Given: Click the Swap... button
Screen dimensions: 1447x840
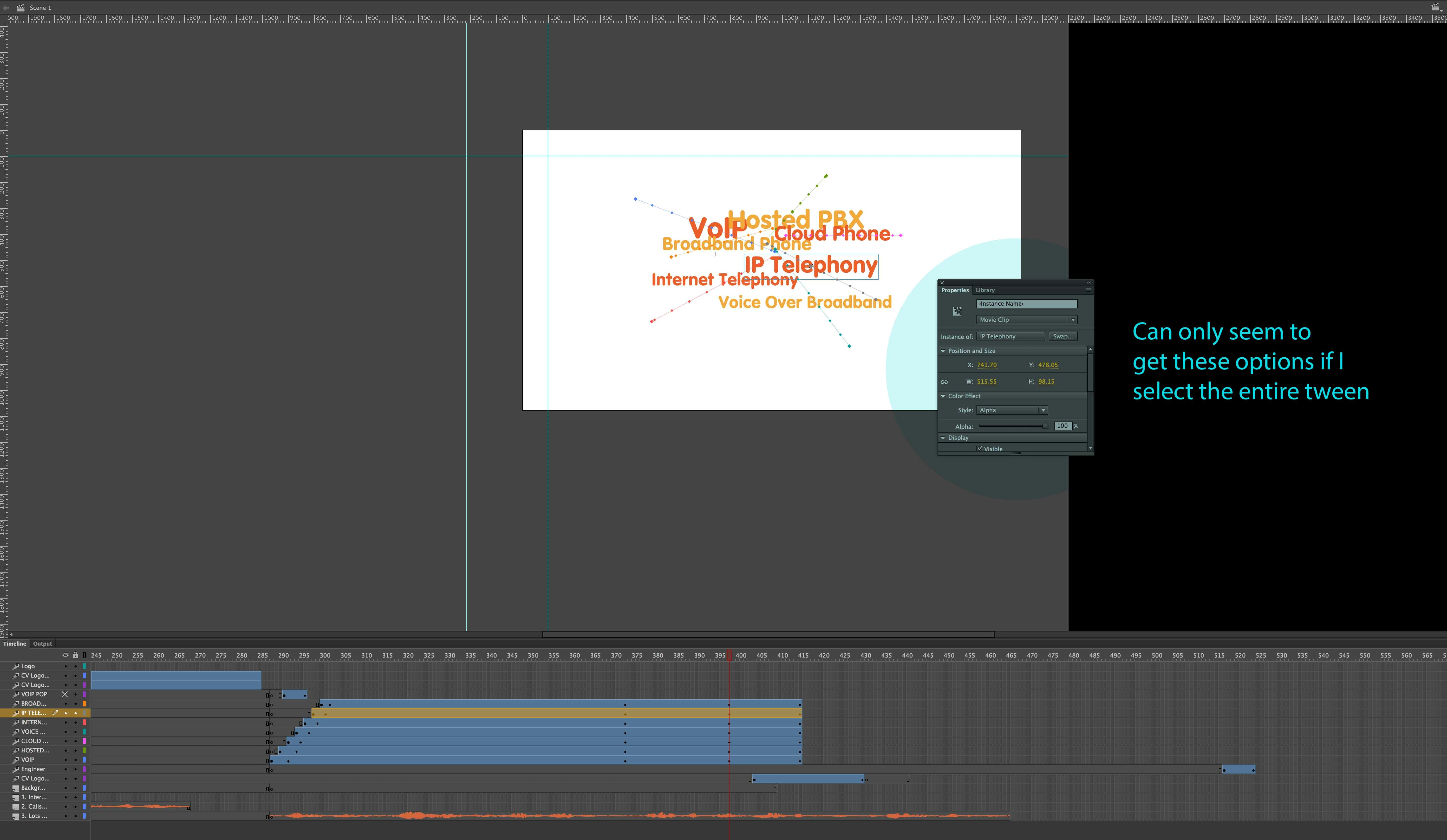Looking at the screenshot, I should [x=1062, y=337].
